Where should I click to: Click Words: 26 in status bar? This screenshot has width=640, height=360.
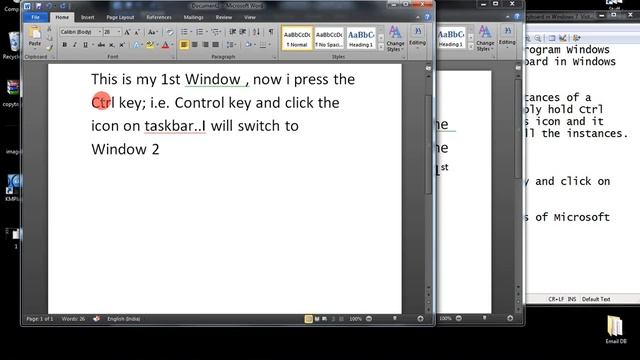73,319
